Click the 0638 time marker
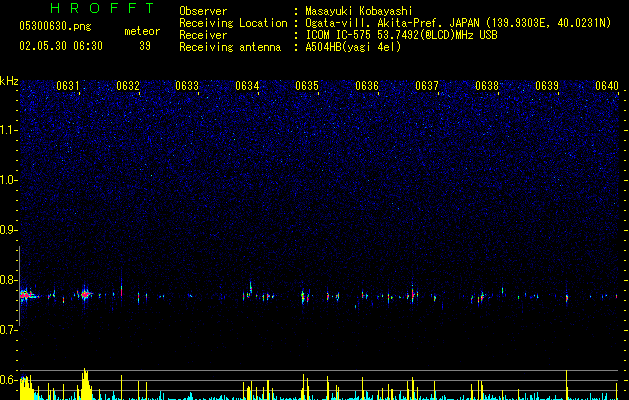The image size is (629, 400). pyautogui.click(x=487, y=86)
